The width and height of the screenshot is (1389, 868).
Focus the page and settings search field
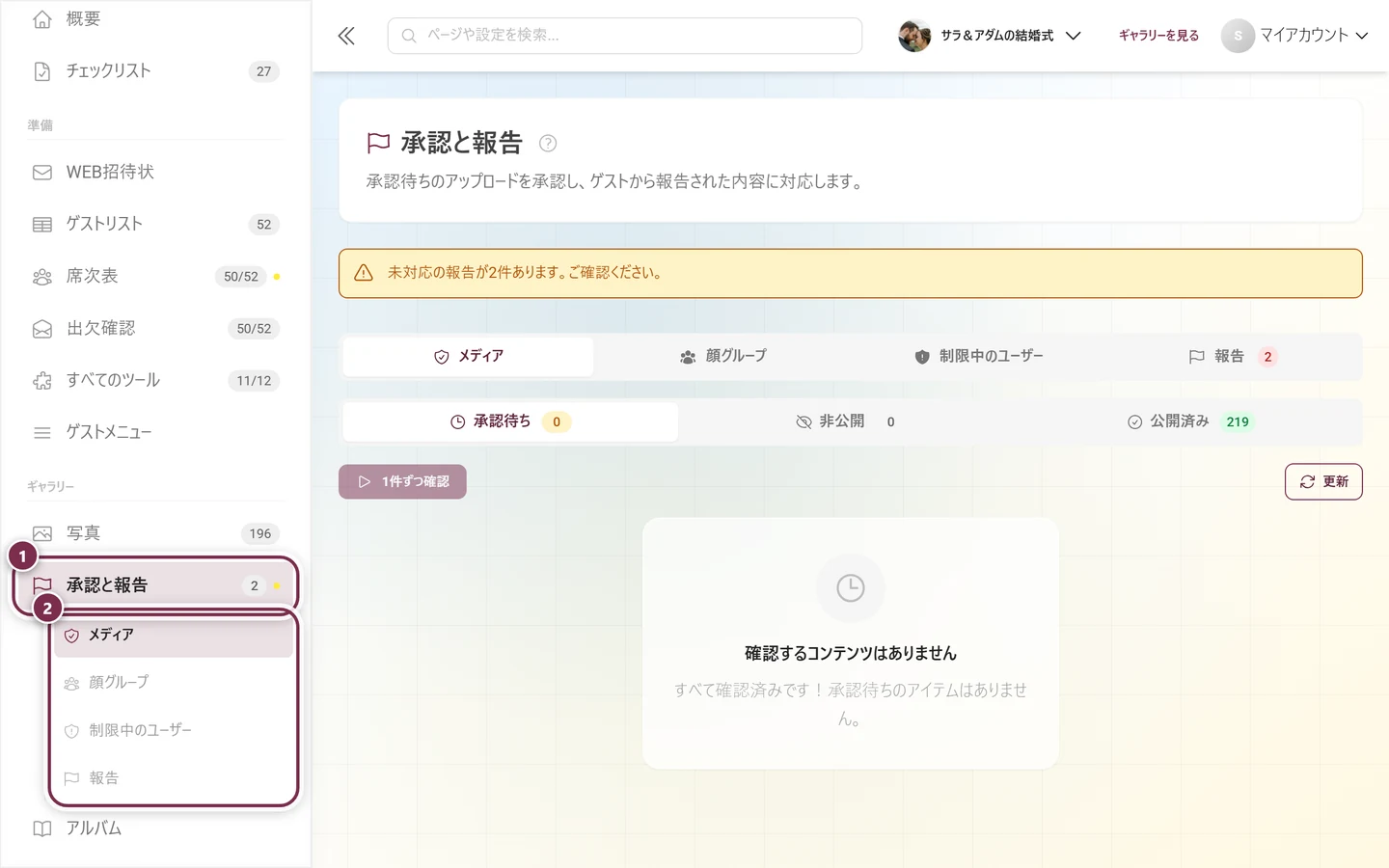coord(625,36)
